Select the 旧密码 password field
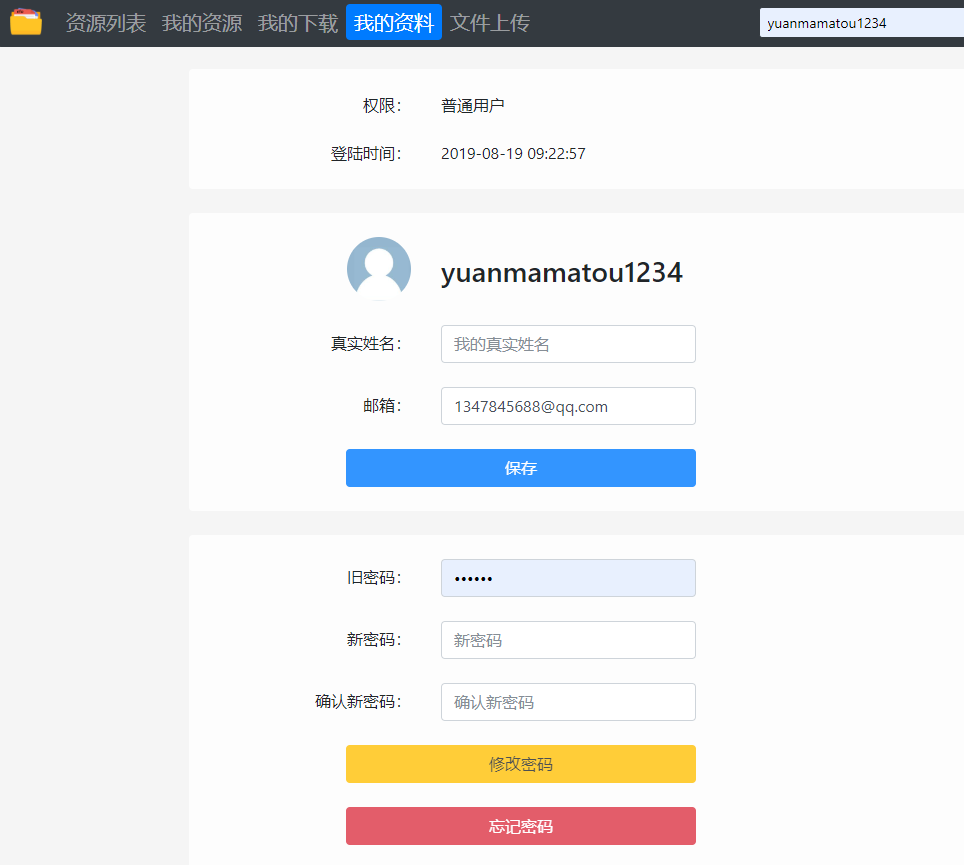 568,578
